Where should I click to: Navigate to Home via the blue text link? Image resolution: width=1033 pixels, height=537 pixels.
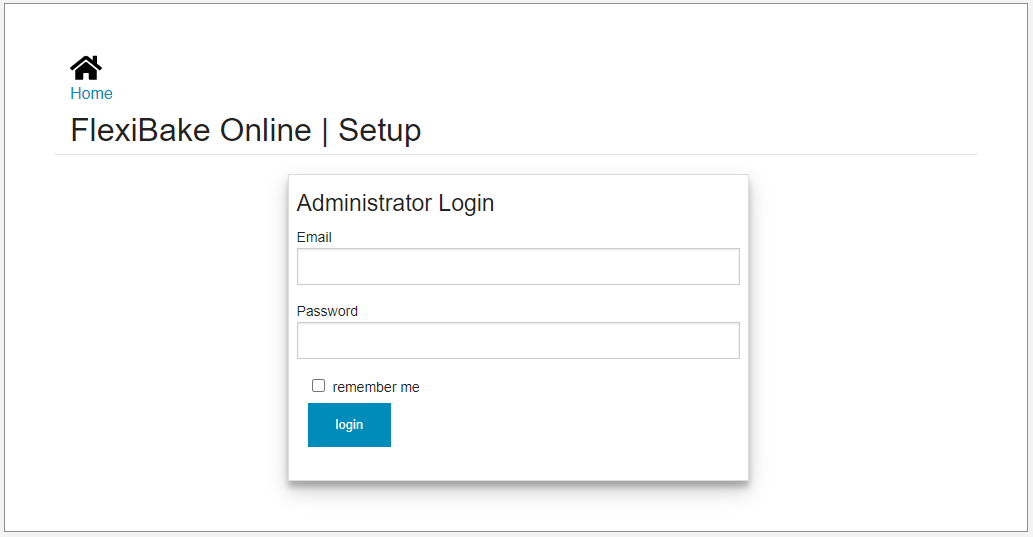coord(92,94)
